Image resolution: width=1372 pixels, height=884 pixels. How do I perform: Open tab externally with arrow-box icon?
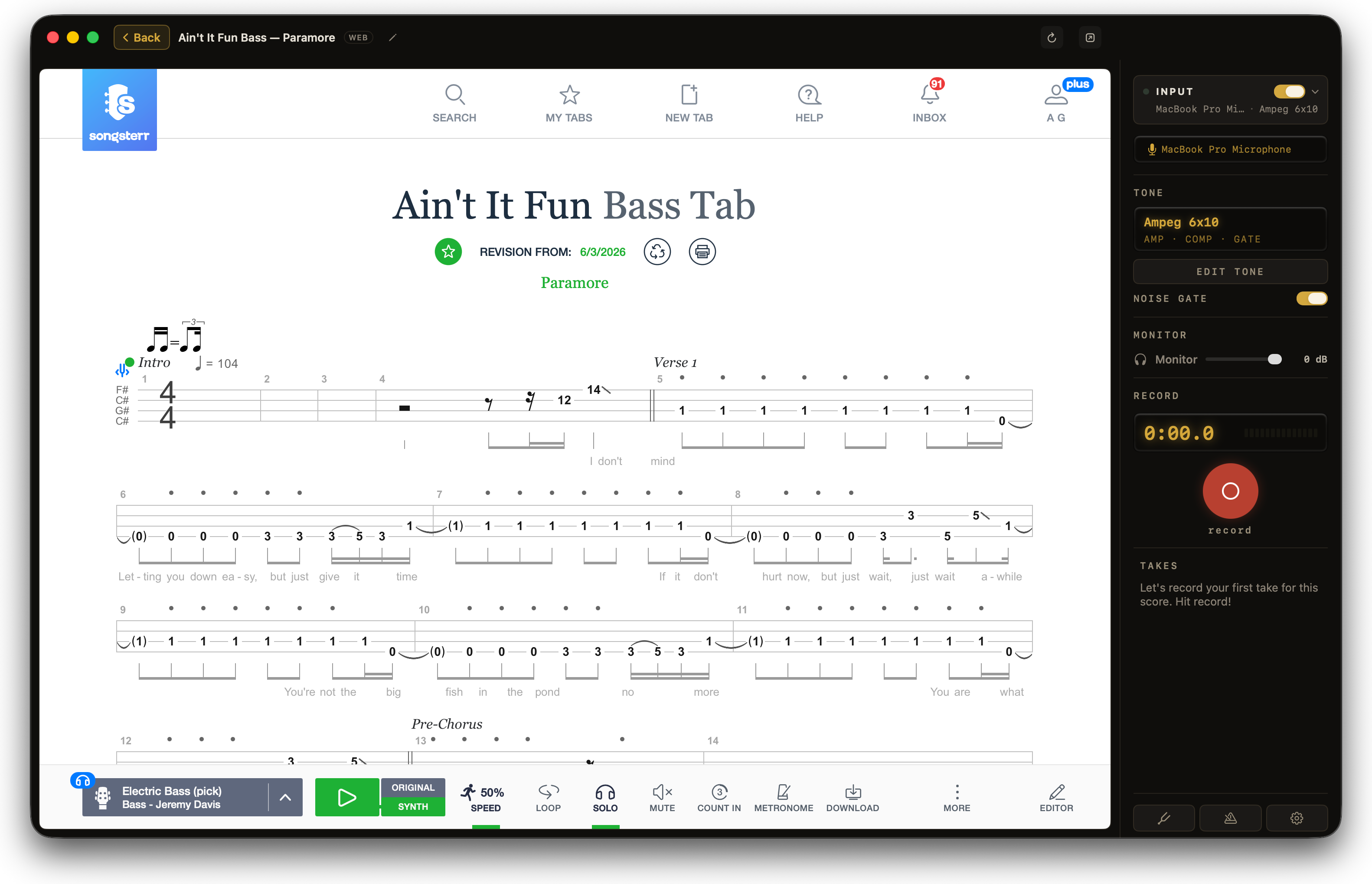coord(1090,38)
